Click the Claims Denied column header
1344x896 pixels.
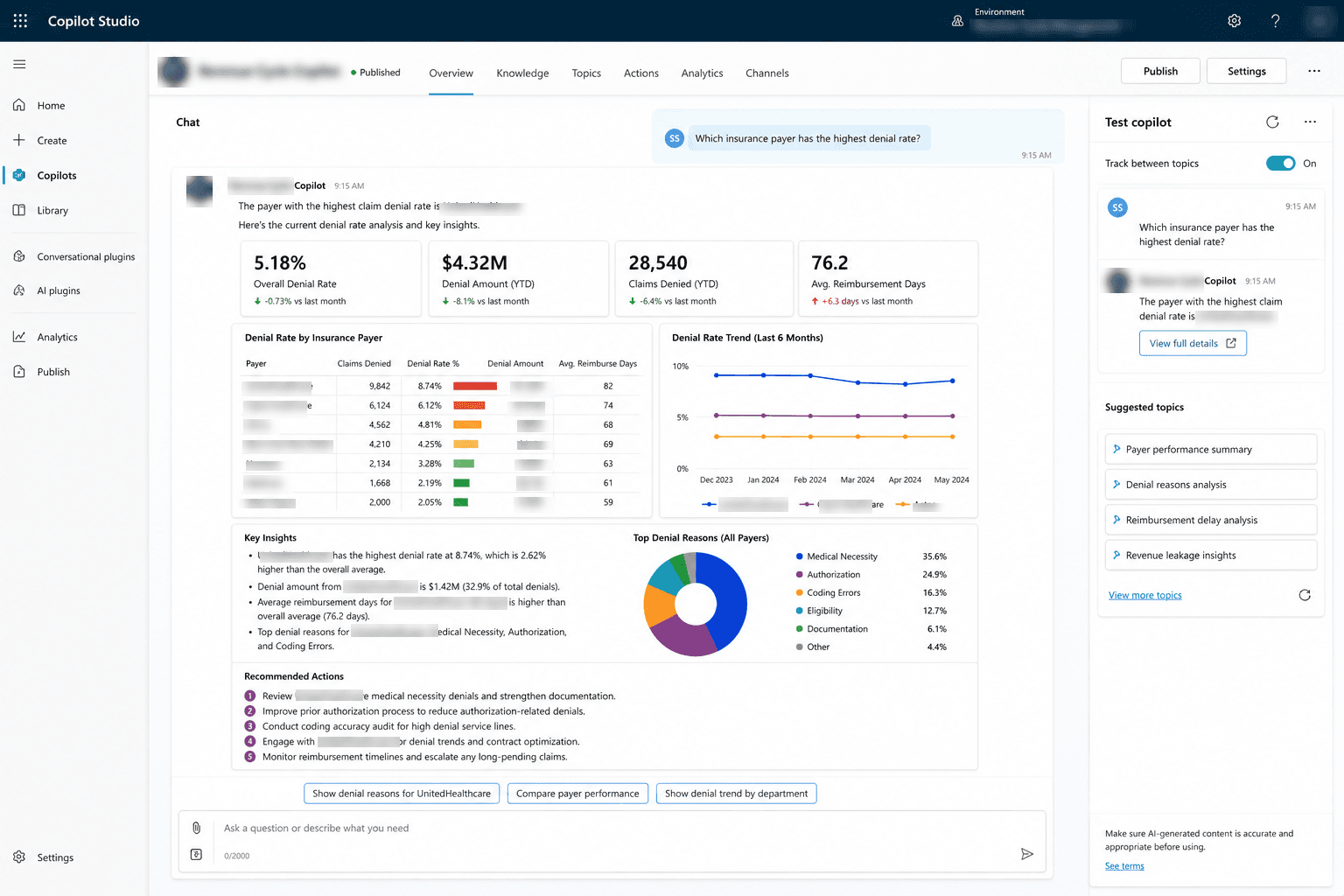coord(364,364)
